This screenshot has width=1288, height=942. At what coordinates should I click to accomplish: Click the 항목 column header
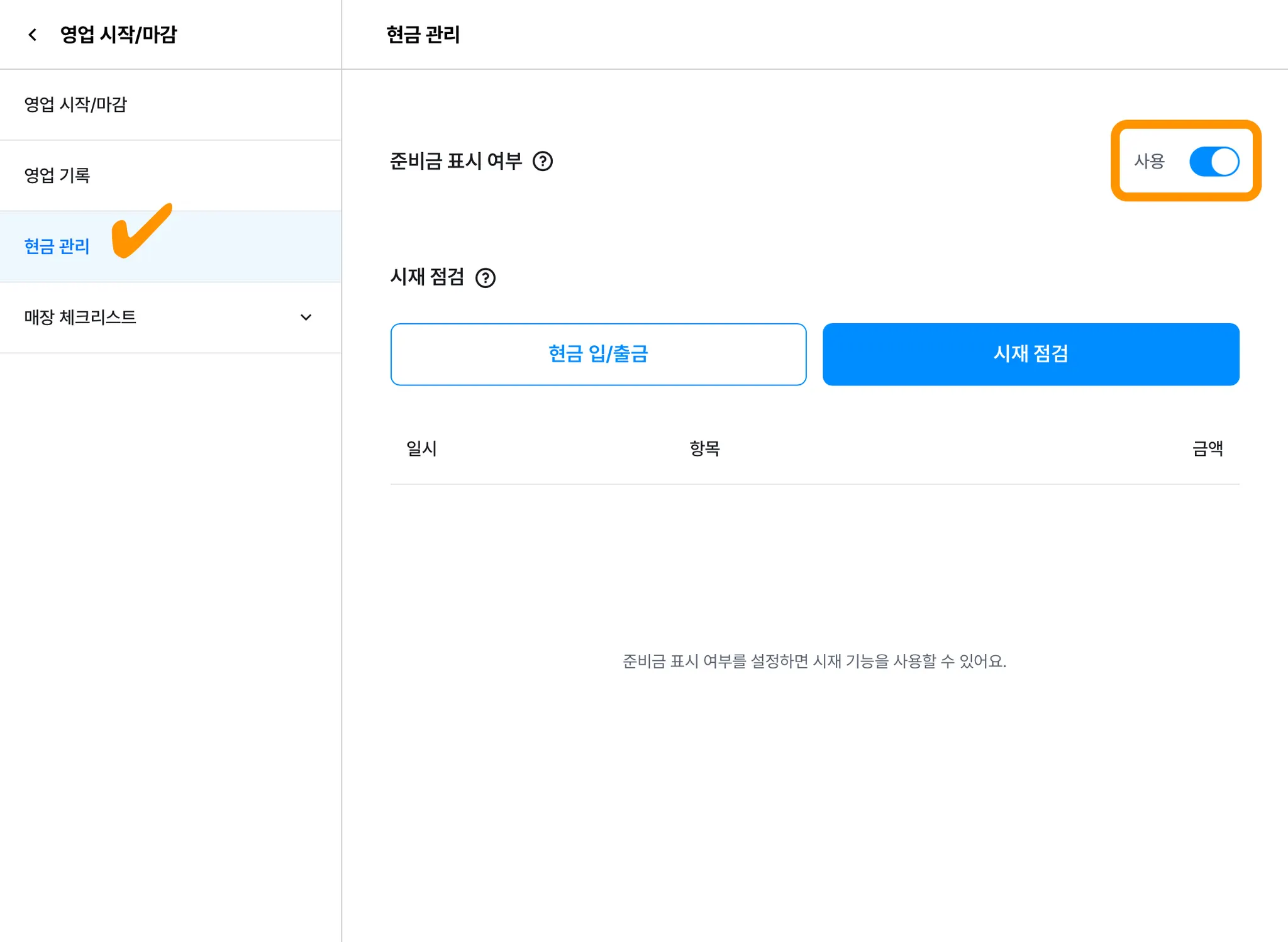(704, 448)
